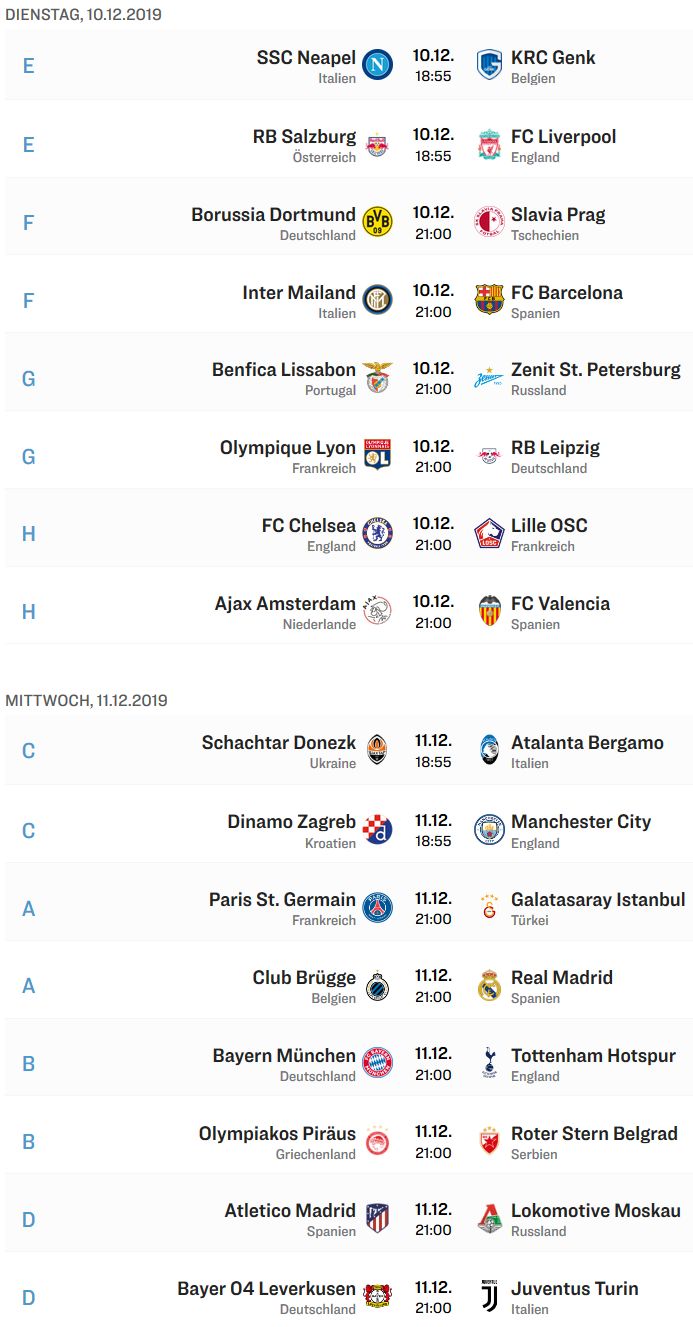Screen dimensions: 693x1327
Task: Click the Bayern München crest
Action: coord(377,1063)
